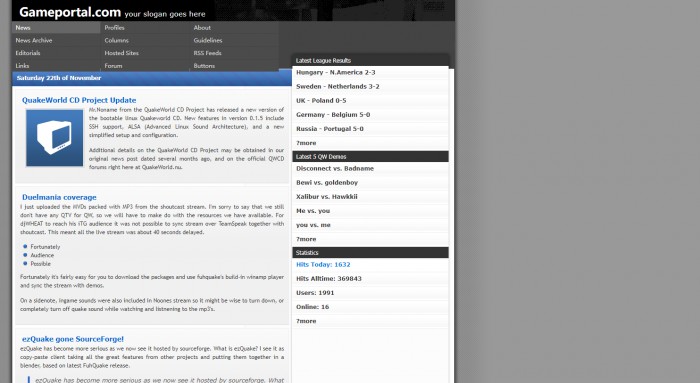700x383 pixels.
Task: Open the Guidelines page
Action: coord(208,40)
